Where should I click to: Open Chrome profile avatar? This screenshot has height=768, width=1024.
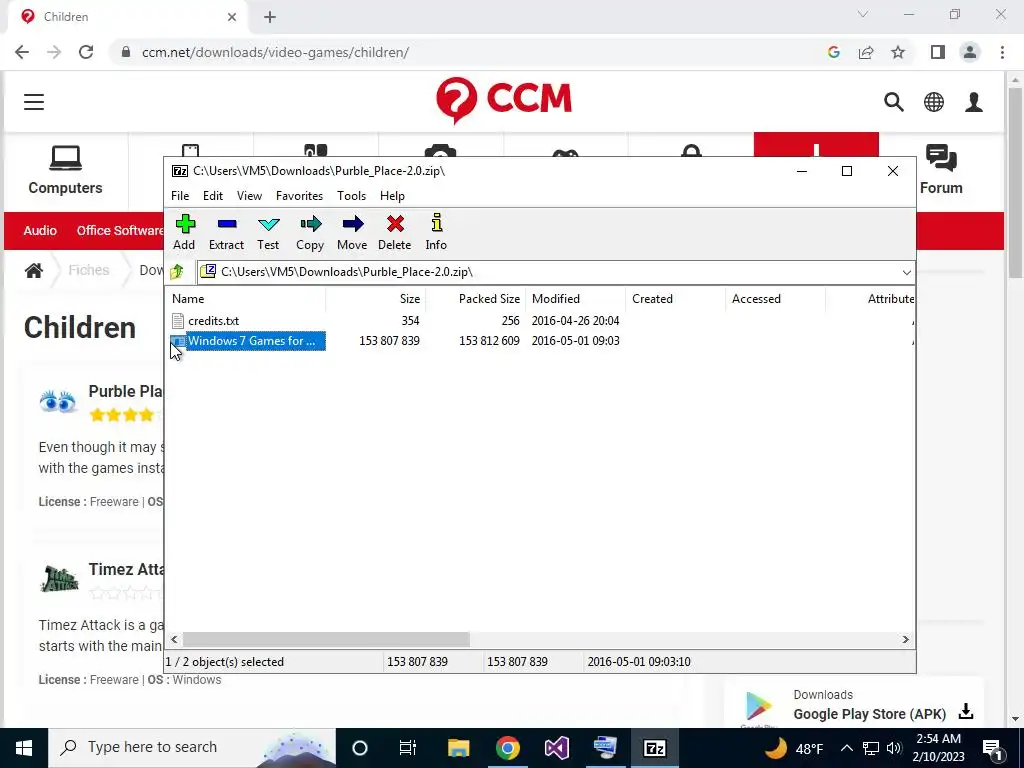[970, 52]
